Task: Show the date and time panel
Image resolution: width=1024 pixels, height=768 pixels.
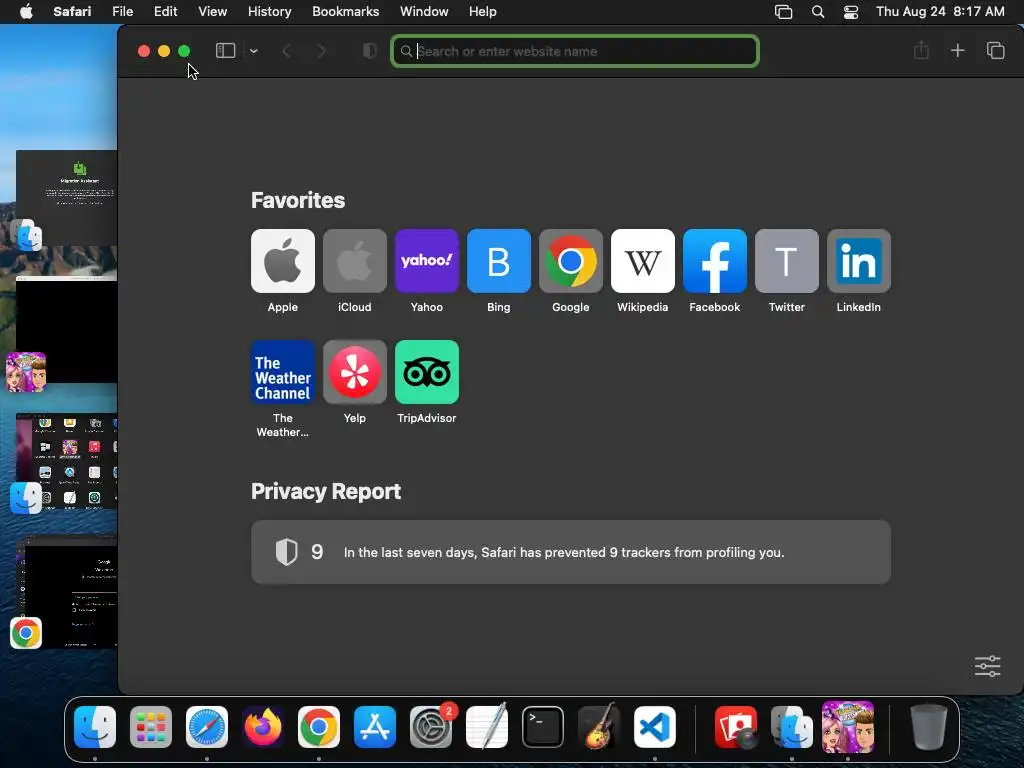Action: [x=940, y=12]
